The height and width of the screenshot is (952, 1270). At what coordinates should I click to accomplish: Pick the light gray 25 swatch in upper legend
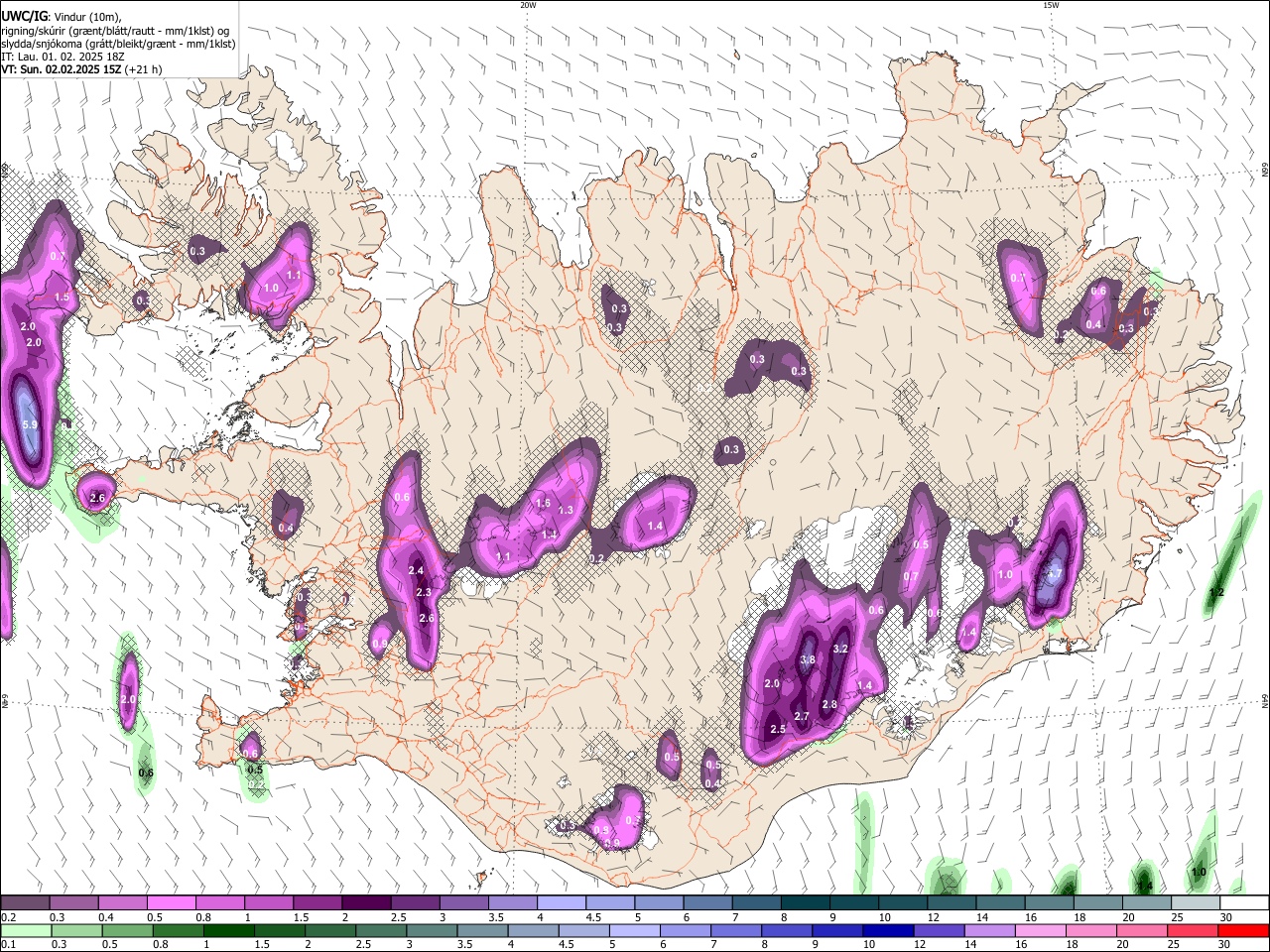(1195, 903)
